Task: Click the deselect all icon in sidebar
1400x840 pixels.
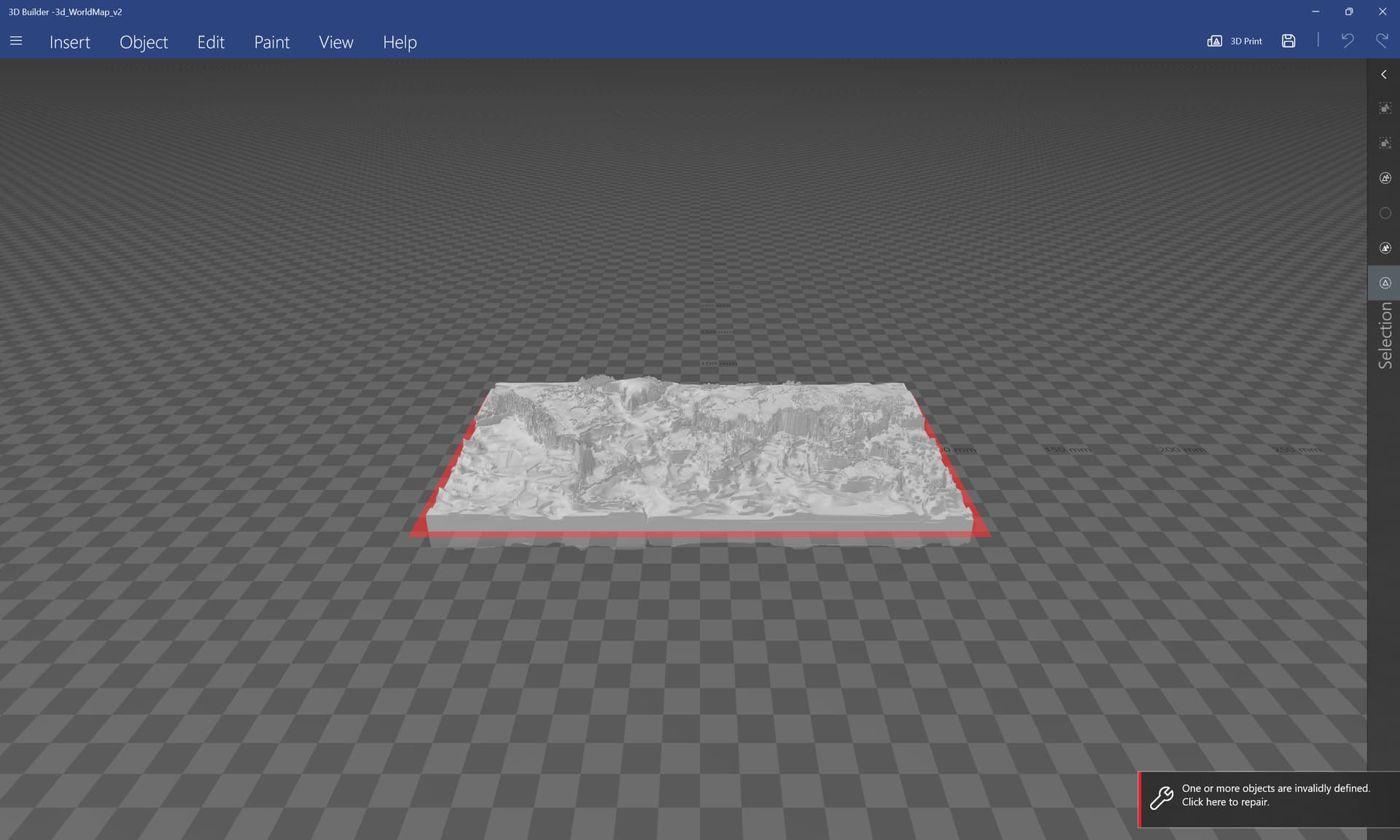Action: pos(1385,143)
